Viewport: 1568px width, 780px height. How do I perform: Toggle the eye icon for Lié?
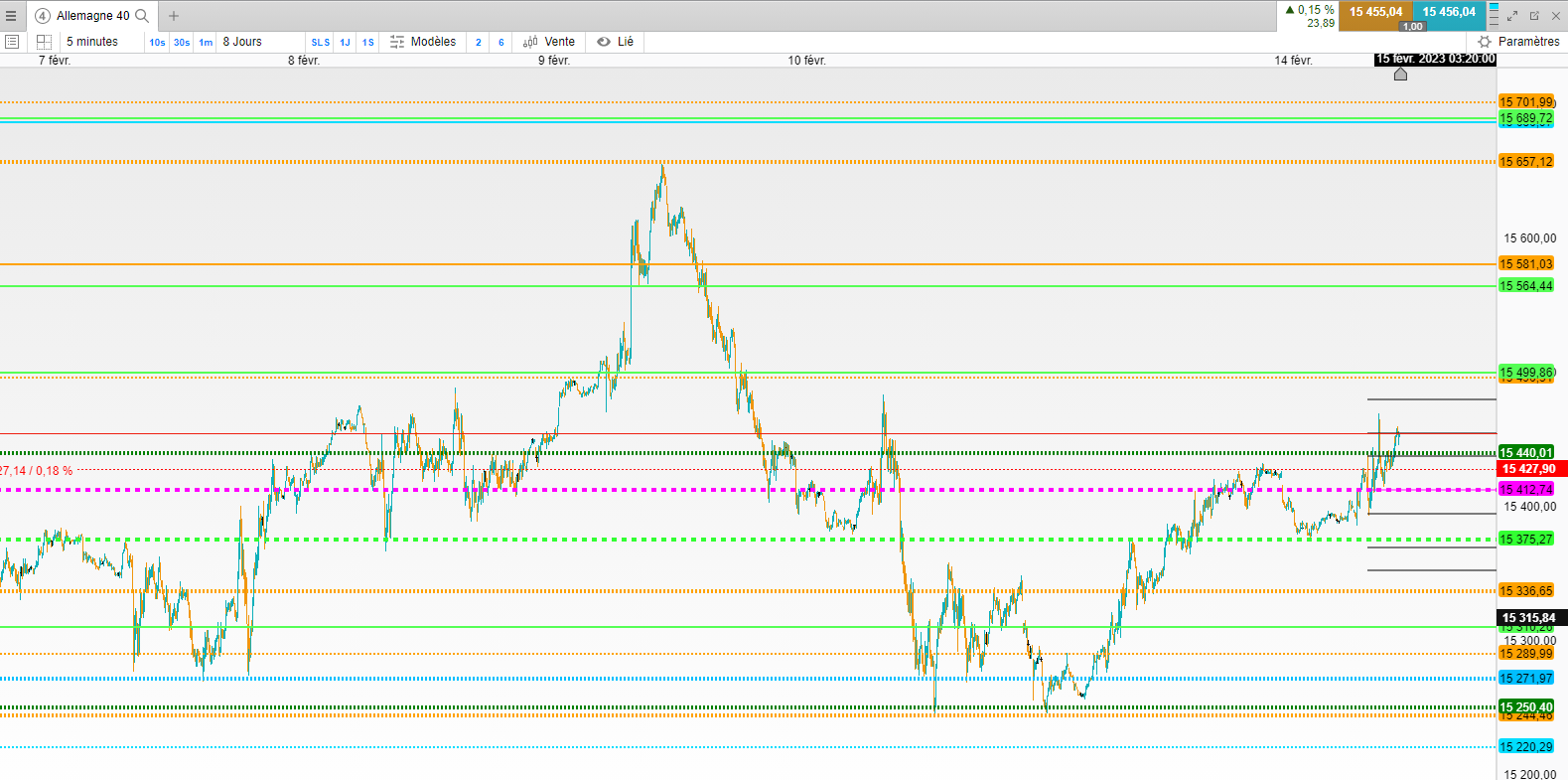(x=604, y=42)
